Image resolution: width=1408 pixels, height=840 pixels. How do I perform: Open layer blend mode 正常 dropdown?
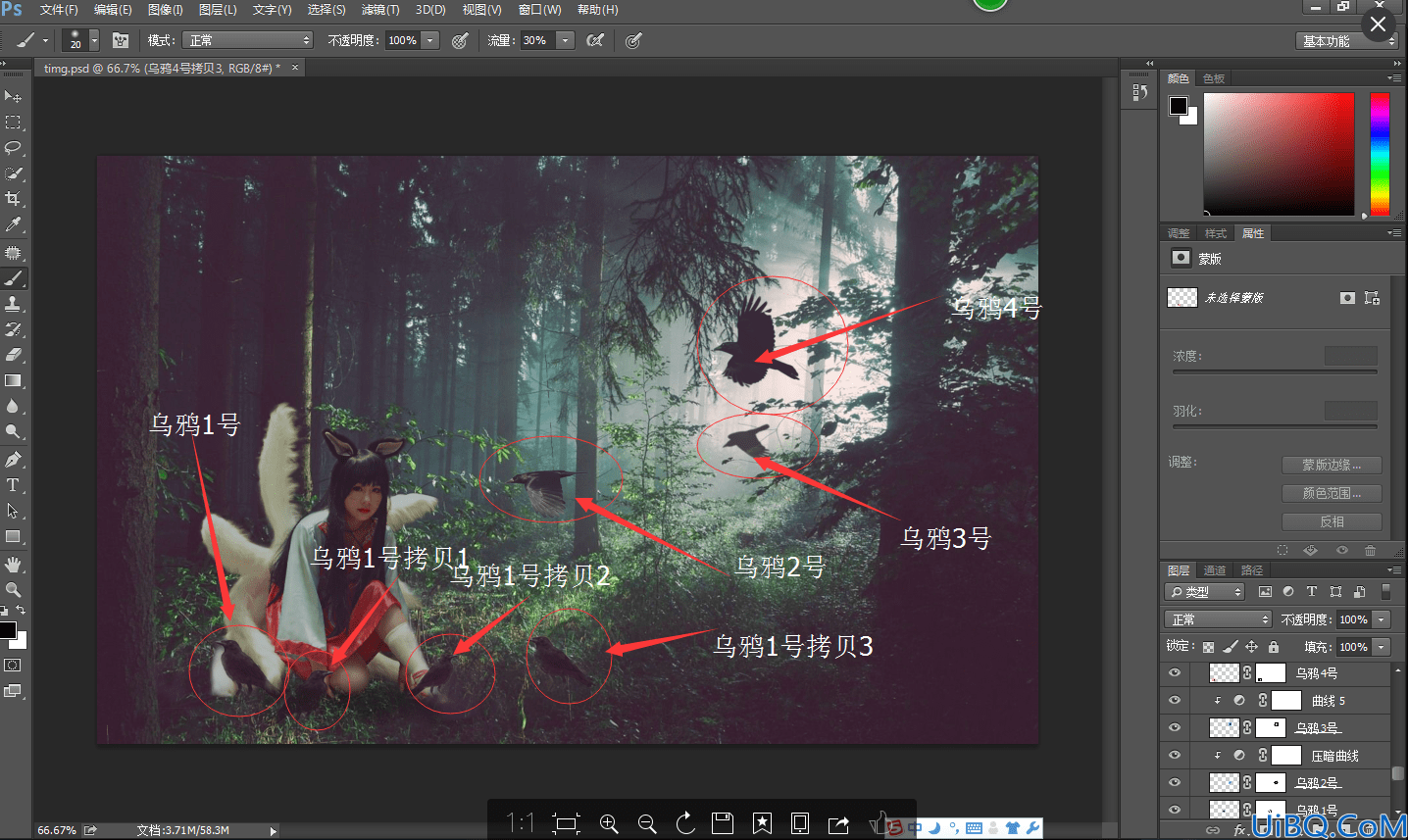pyautogui.click(x=1218, y=619)
